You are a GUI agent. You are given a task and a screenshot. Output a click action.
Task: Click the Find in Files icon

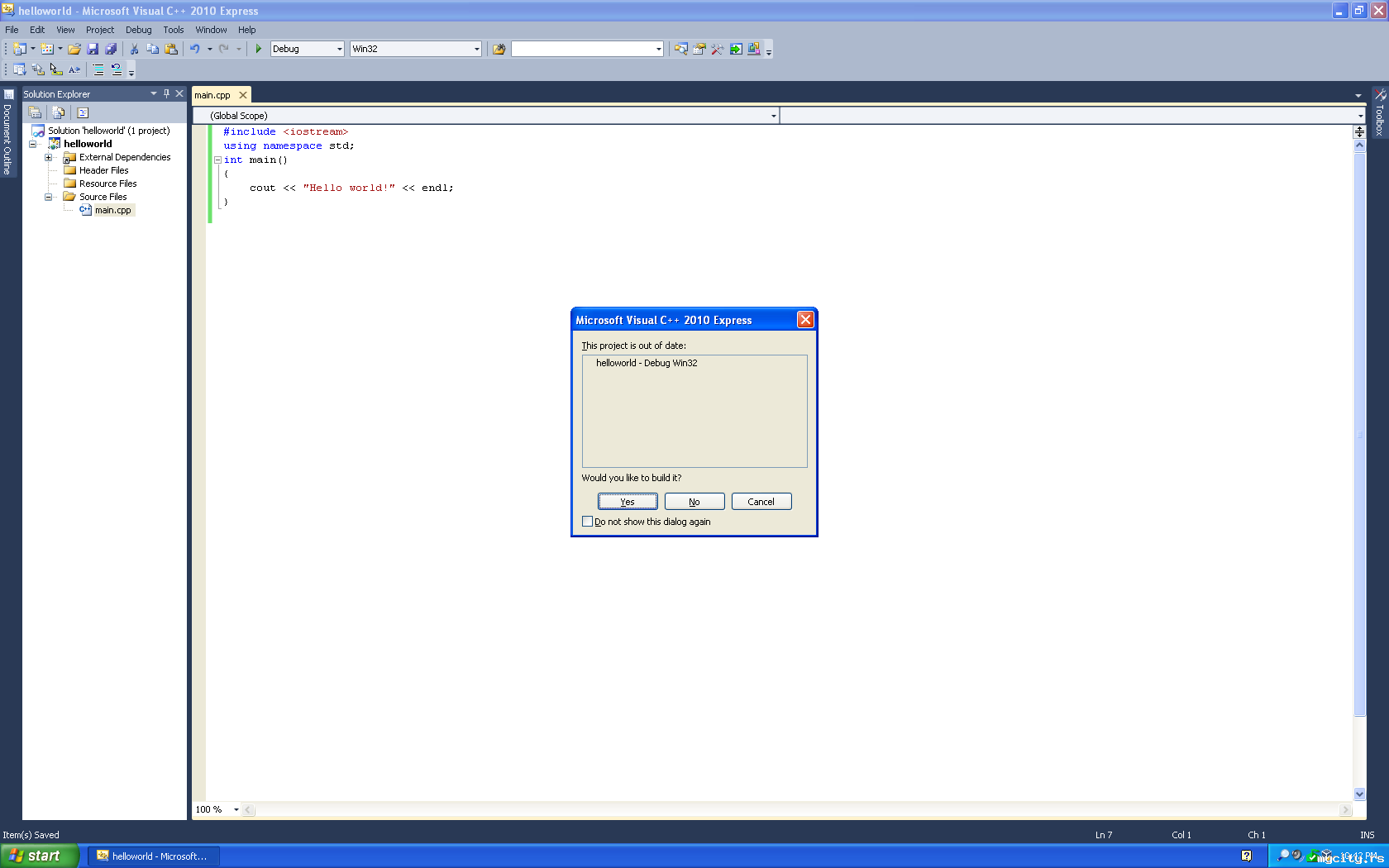pyautogui.click(x=499, y=49)
